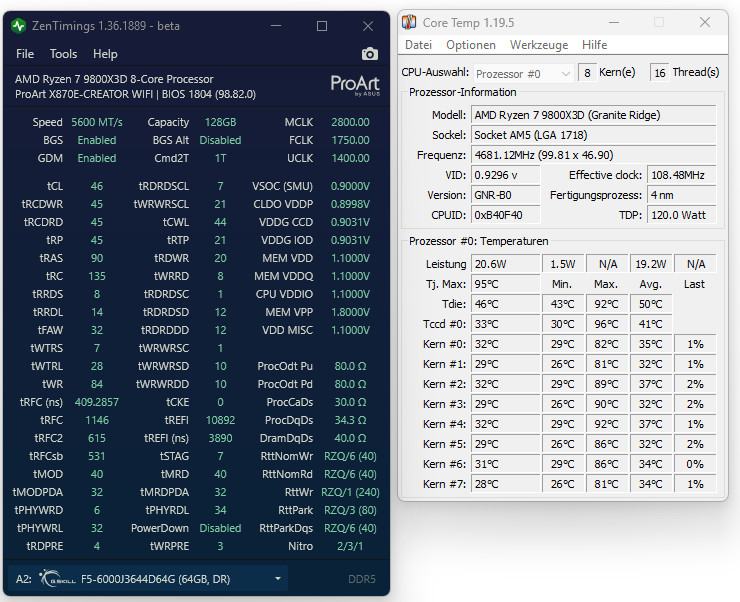This screenshot has height=602, width=740.
Task: Click the TDP value 120.0 Watt
Action: click(681, 215)
